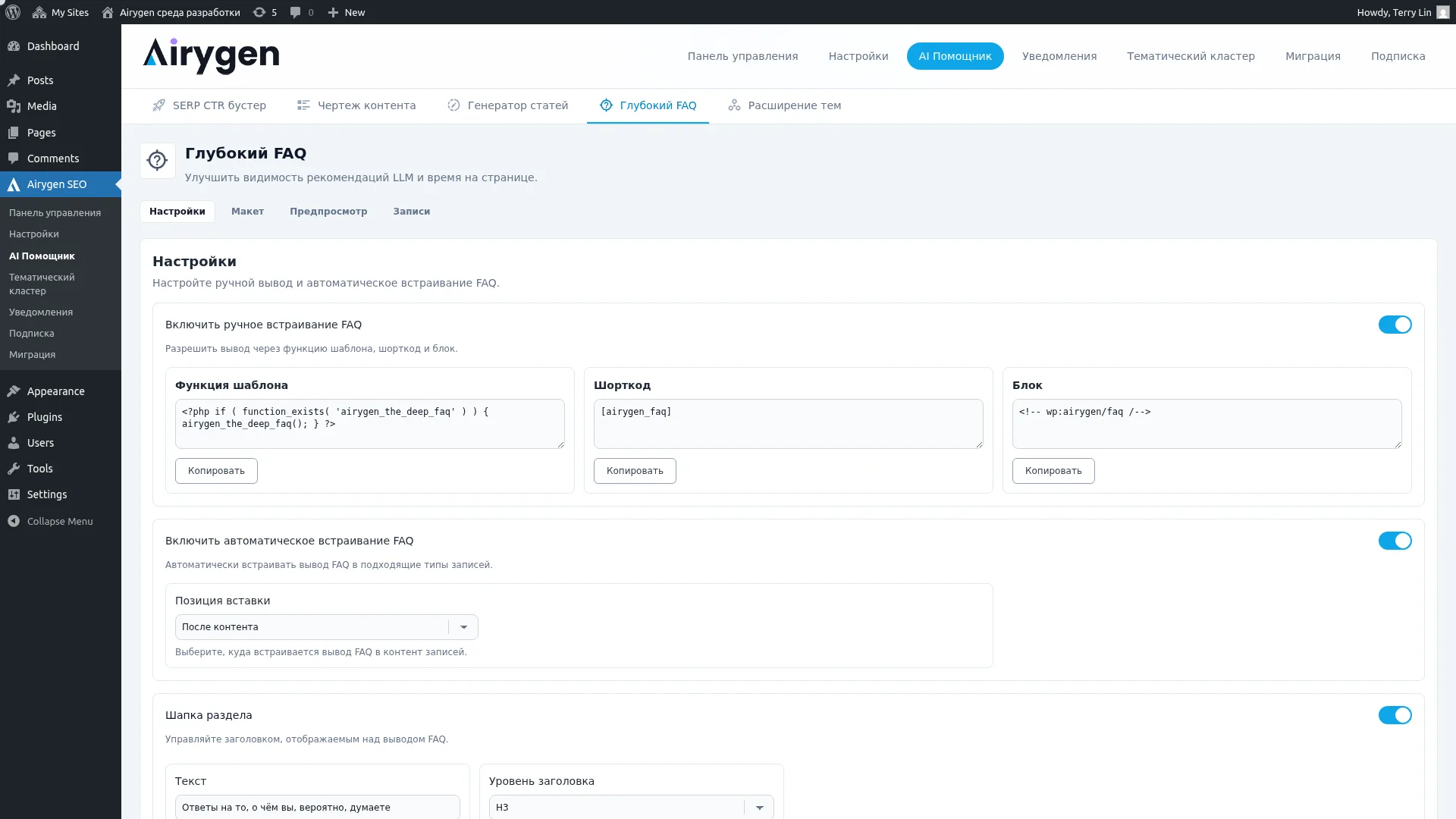
Task: Click the Airygen logo in header
Action: point(211,56)
